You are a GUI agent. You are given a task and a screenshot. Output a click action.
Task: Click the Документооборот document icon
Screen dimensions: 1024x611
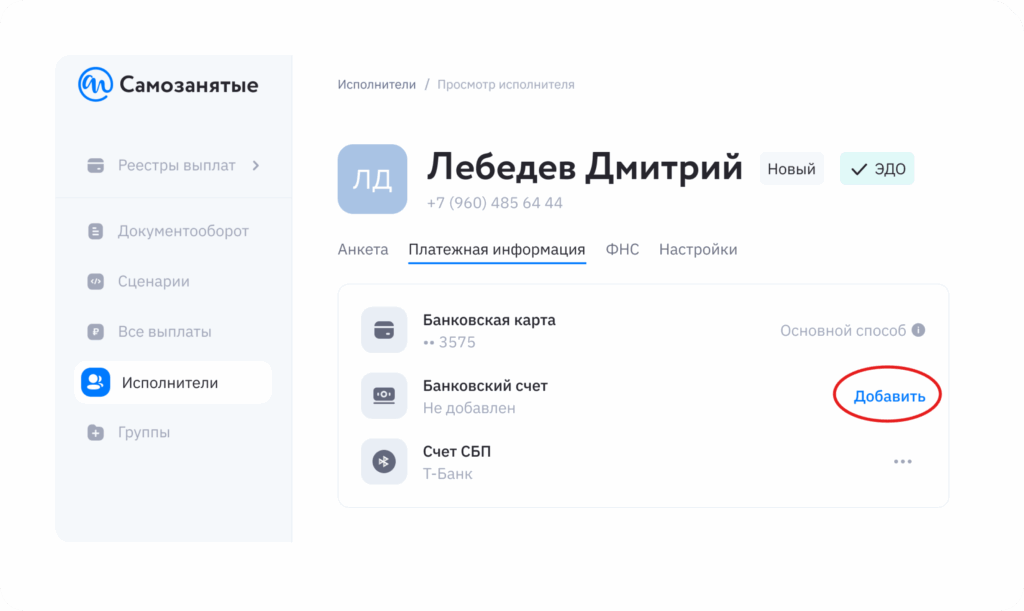tap(96, 231)
